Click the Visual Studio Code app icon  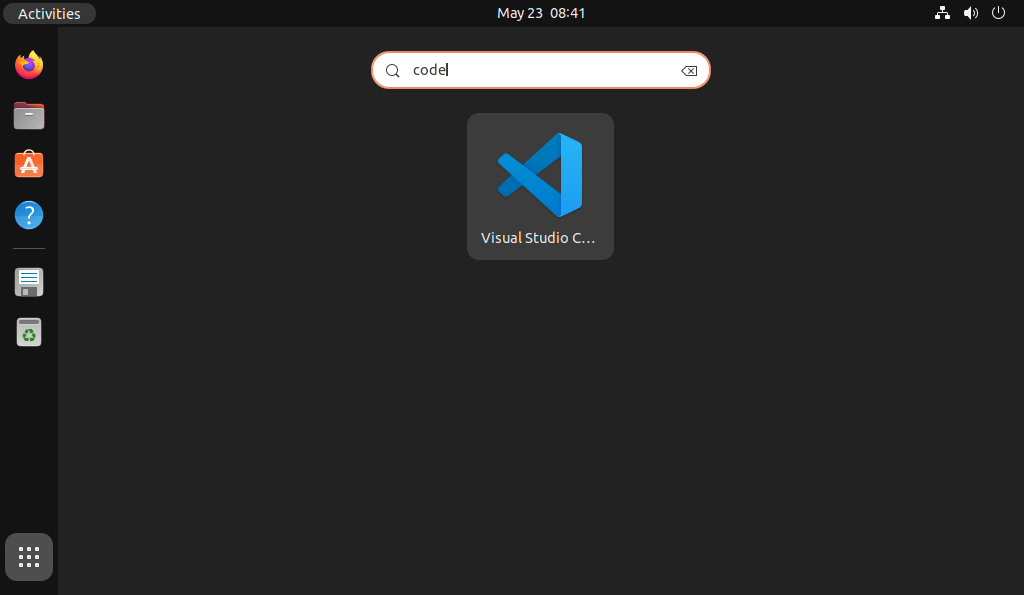pos(540,175)
